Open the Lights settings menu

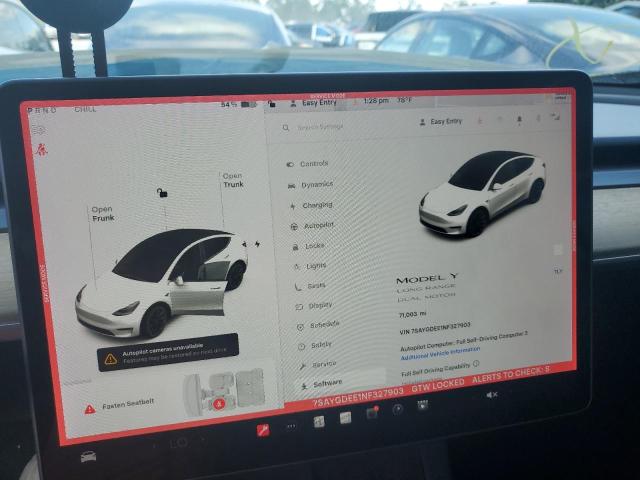point(311,266)
